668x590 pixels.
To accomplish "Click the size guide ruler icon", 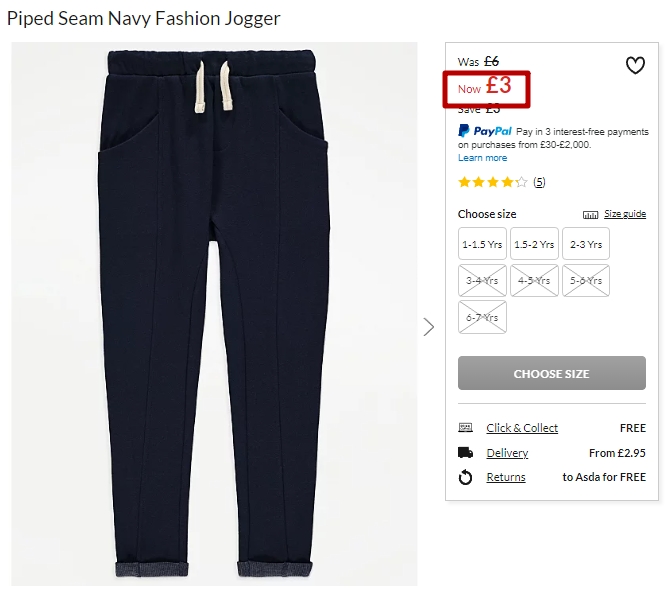I will (590, 215).
